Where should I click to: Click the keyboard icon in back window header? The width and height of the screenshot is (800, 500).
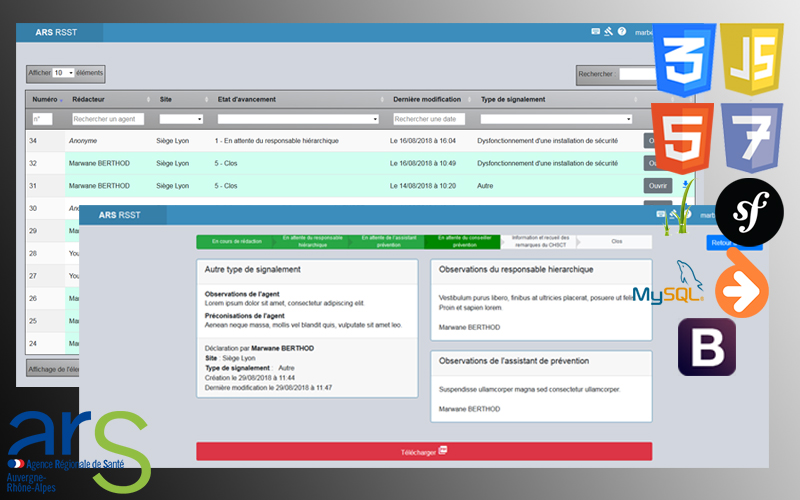pos(595,32)
